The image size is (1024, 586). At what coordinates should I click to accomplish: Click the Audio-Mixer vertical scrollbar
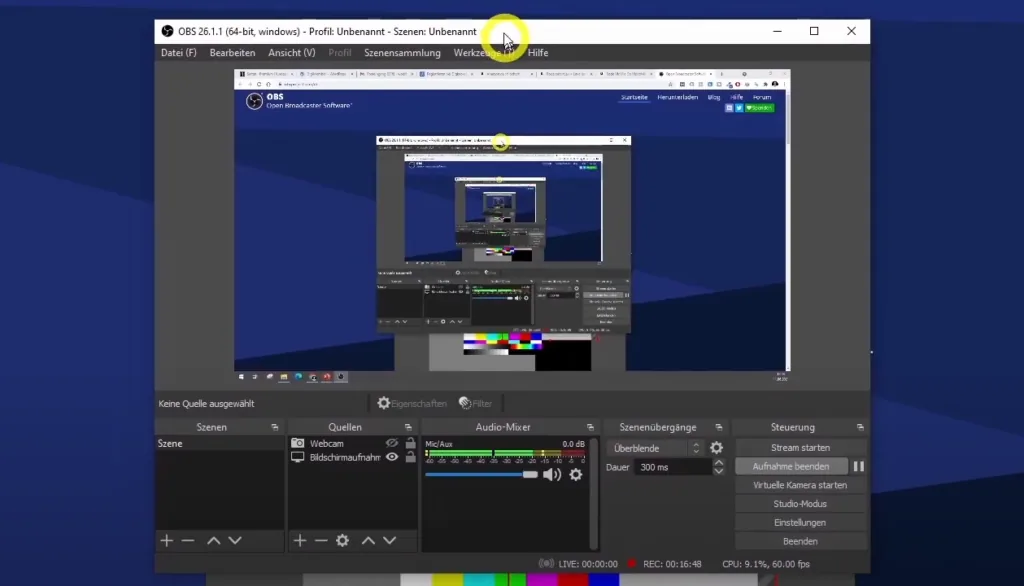593,493
